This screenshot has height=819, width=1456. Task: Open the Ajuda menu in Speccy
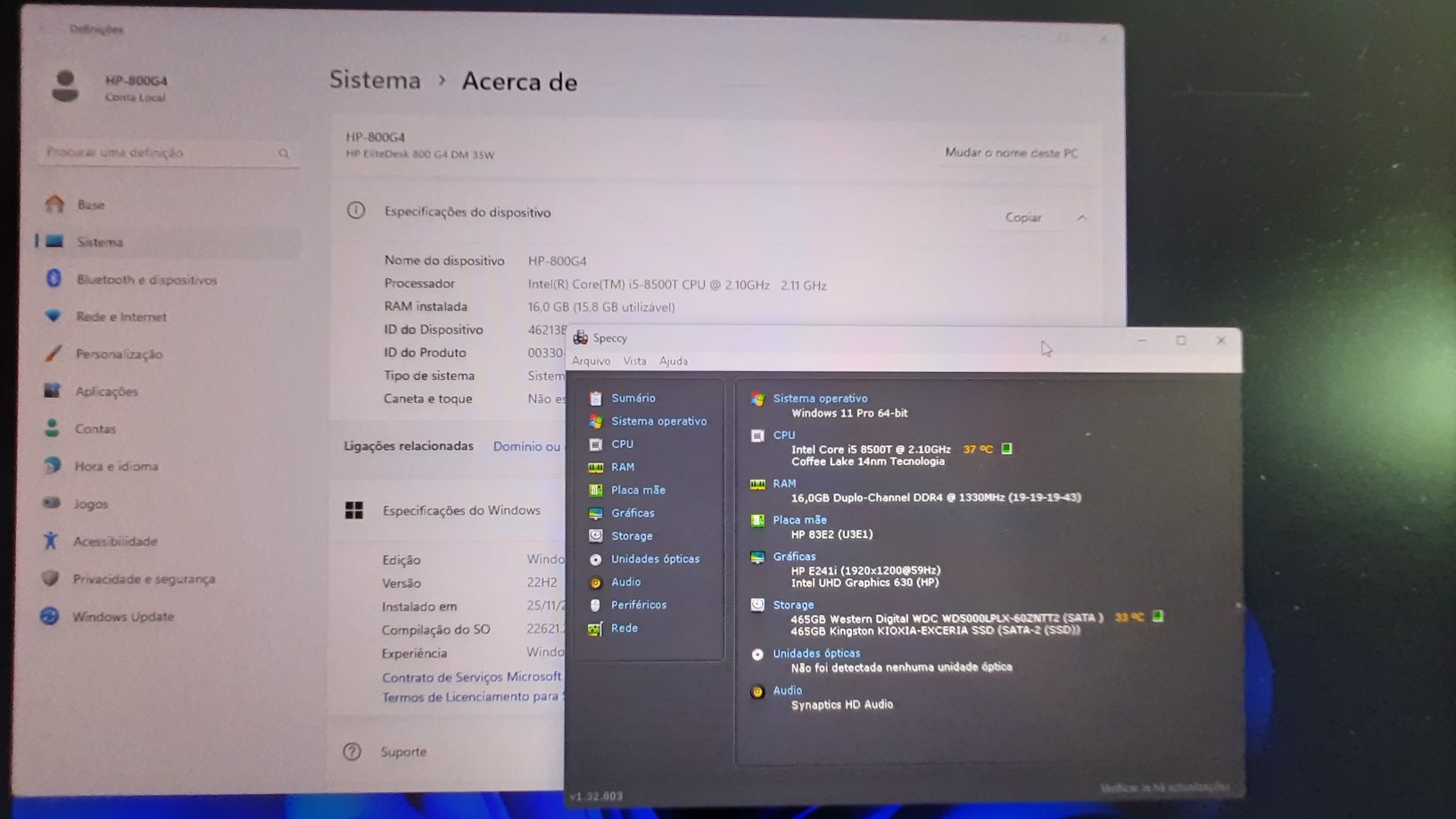pos(674,361)
